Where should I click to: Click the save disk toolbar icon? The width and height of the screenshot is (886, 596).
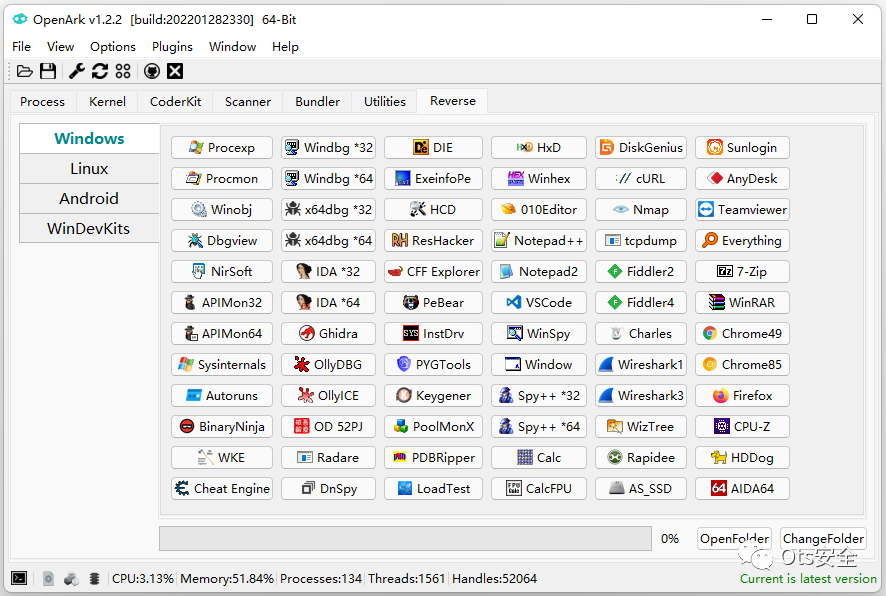click(x=48, y=71)
